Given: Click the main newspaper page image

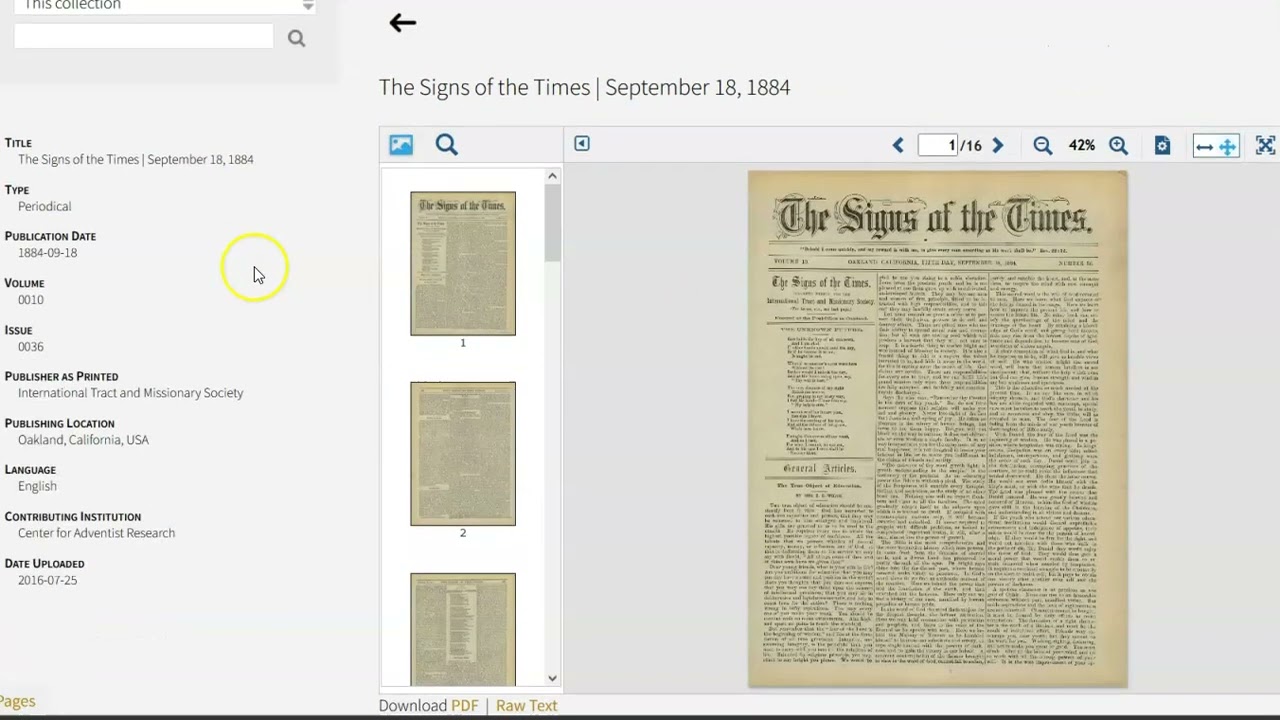Looking at the screenshot, I should tap(938, 429).
